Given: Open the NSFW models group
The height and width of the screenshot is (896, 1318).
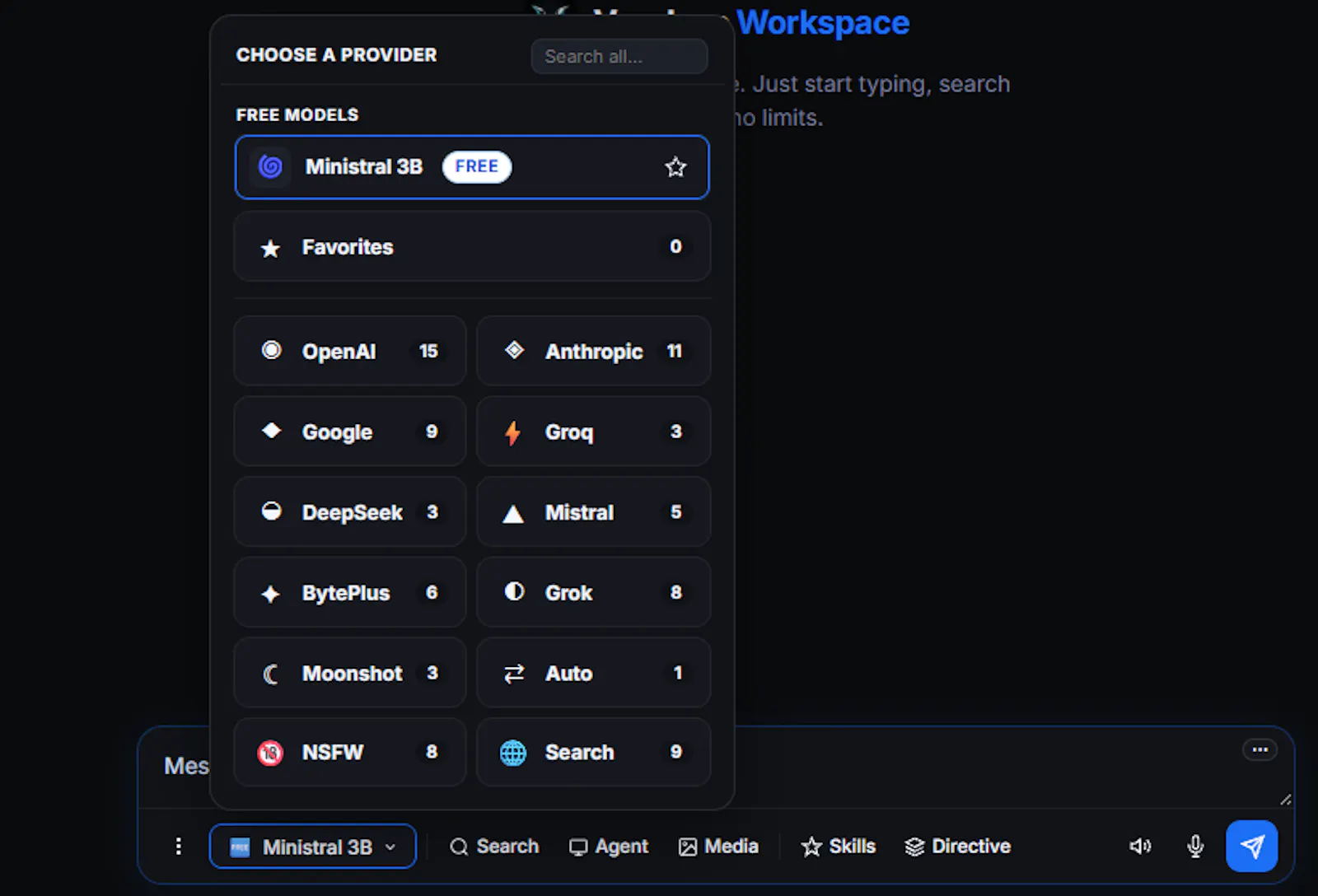Looking at the screenshot, I should (350, 752).
